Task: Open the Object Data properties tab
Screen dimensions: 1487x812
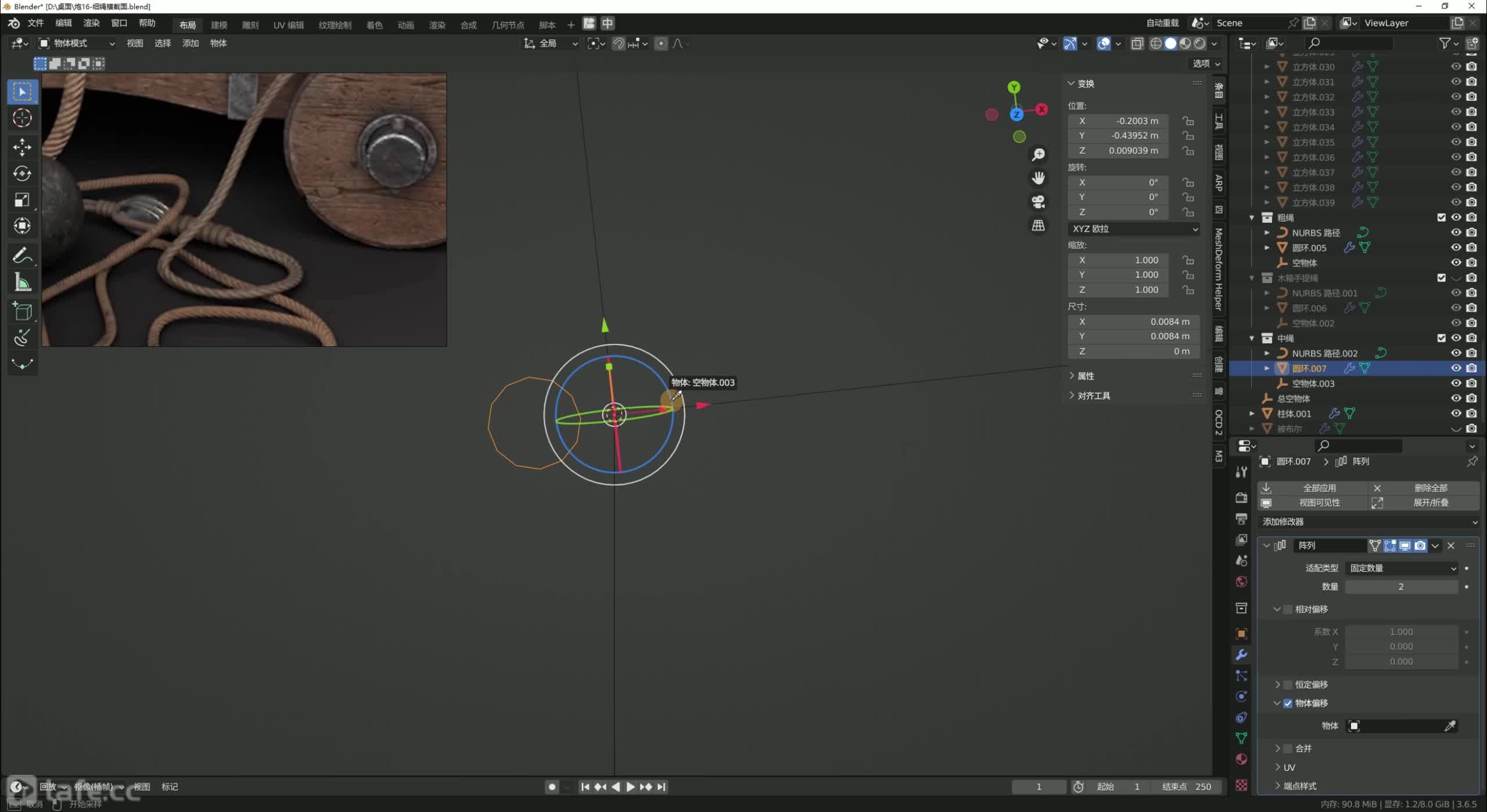Action: point(1242,738)
